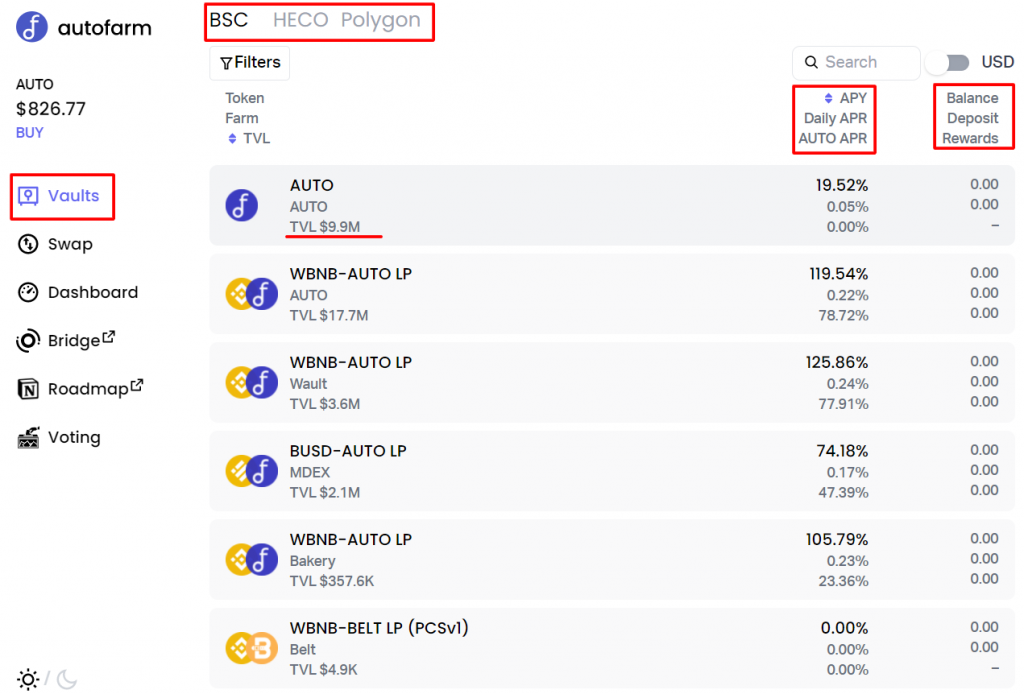The width and height of the screenshot is (1024, 694).
Task: Switch to the HECO network tab
Action: tap(300, 20)
